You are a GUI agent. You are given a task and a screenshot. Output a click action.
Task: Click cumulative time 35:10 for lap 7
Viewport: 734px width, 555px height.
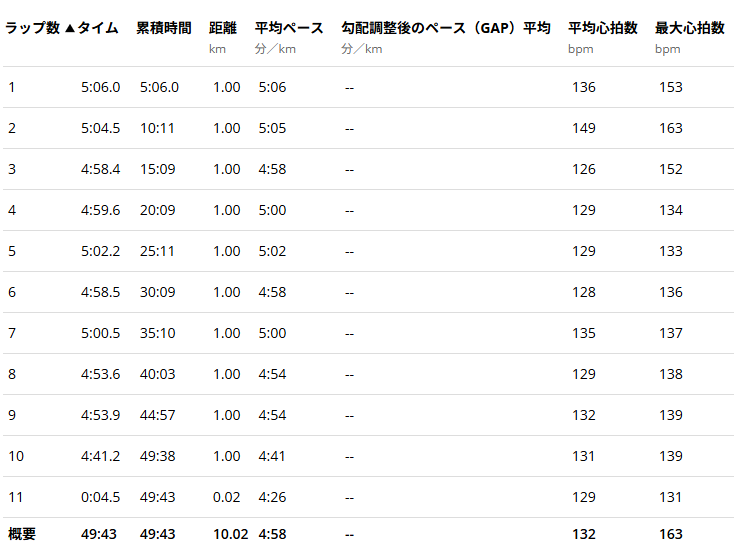[159, 333]
